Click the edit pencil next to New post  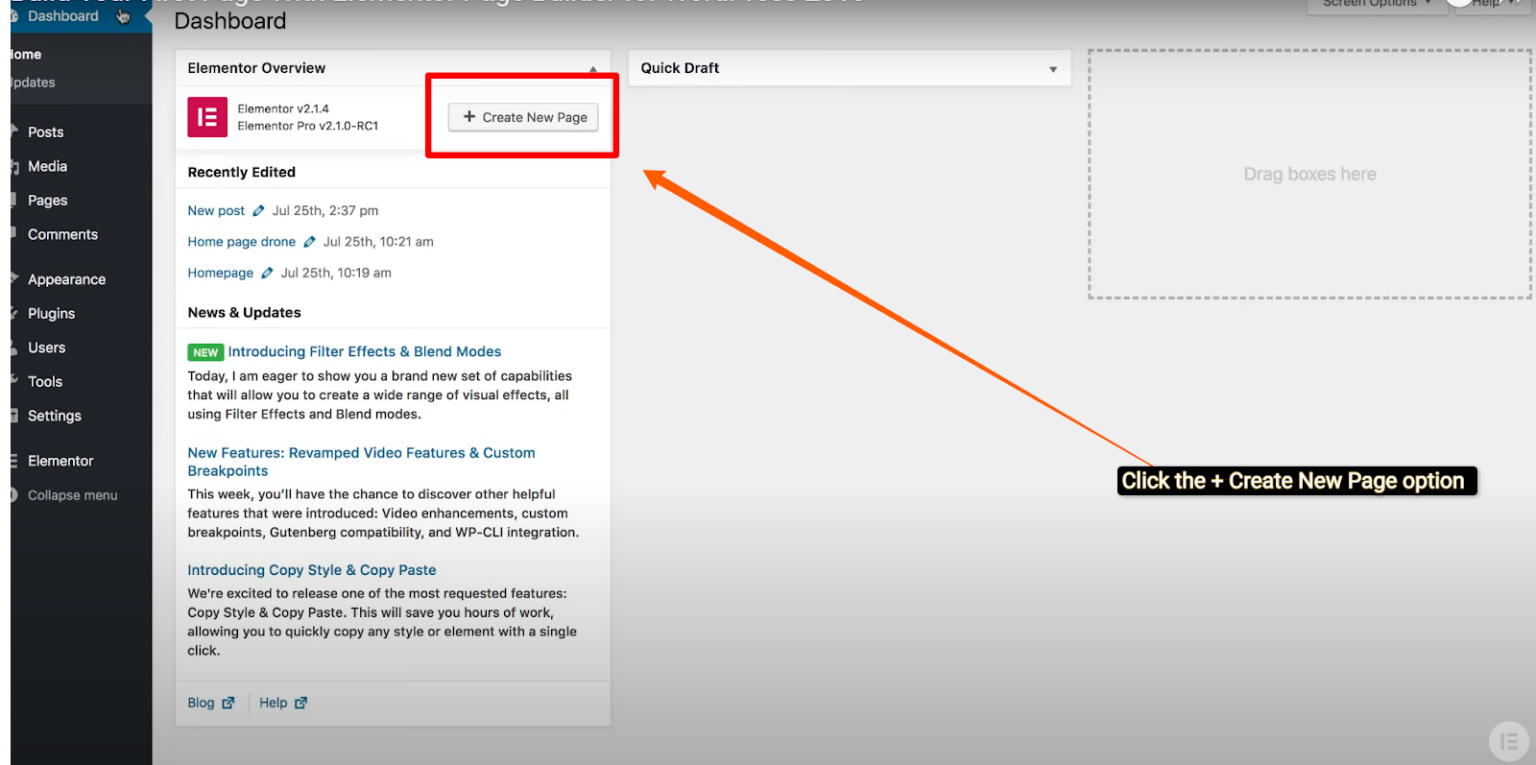point(259,210)
